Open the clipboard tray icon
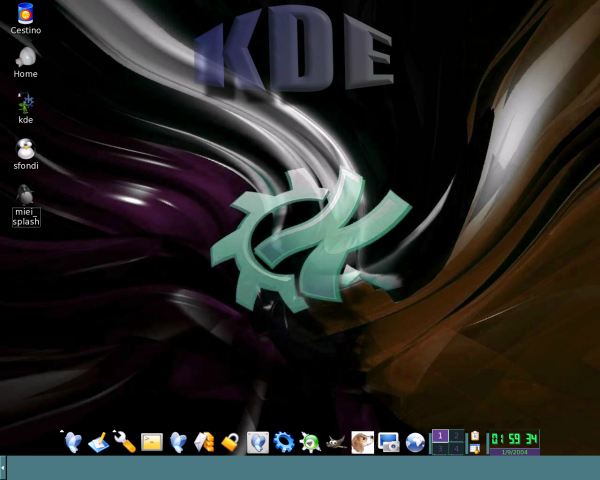600x480 pixels. (x=475, y=436)
